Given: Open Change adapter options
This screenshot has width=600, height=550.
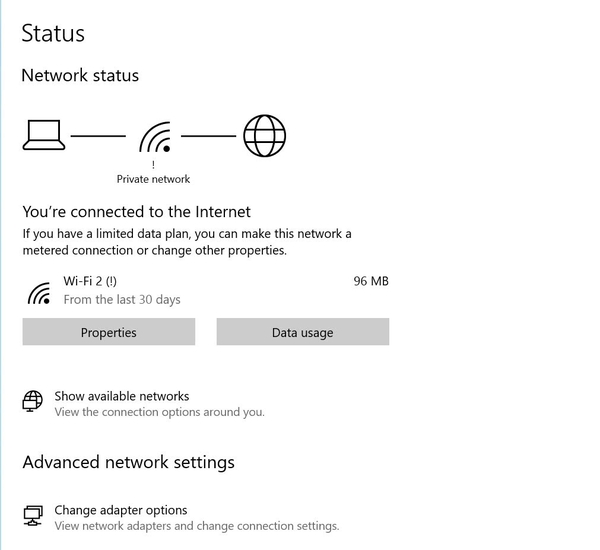Looking at the screenshot, I should pyautogui.click(x=121, y=510).
